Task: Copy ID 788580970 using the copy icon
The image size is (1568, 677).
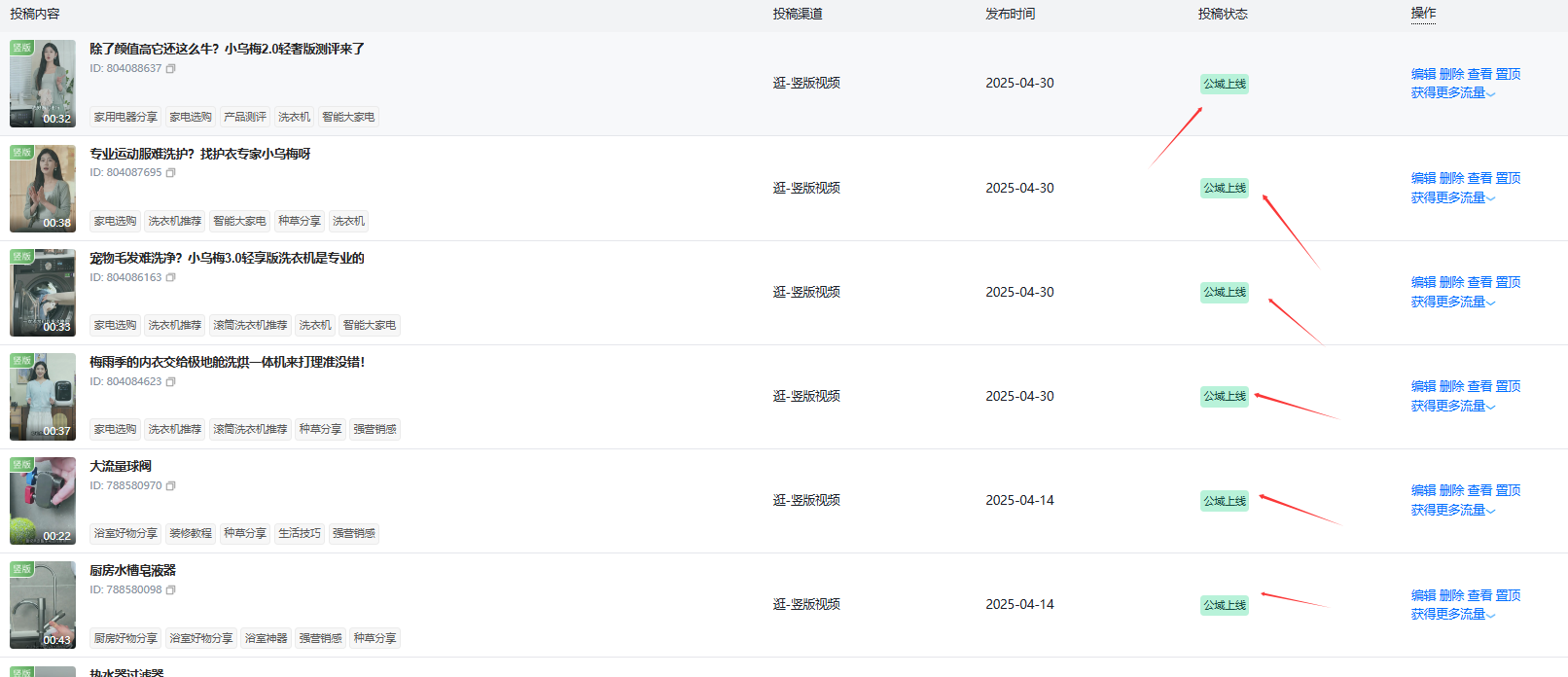Action: point(171,486)
